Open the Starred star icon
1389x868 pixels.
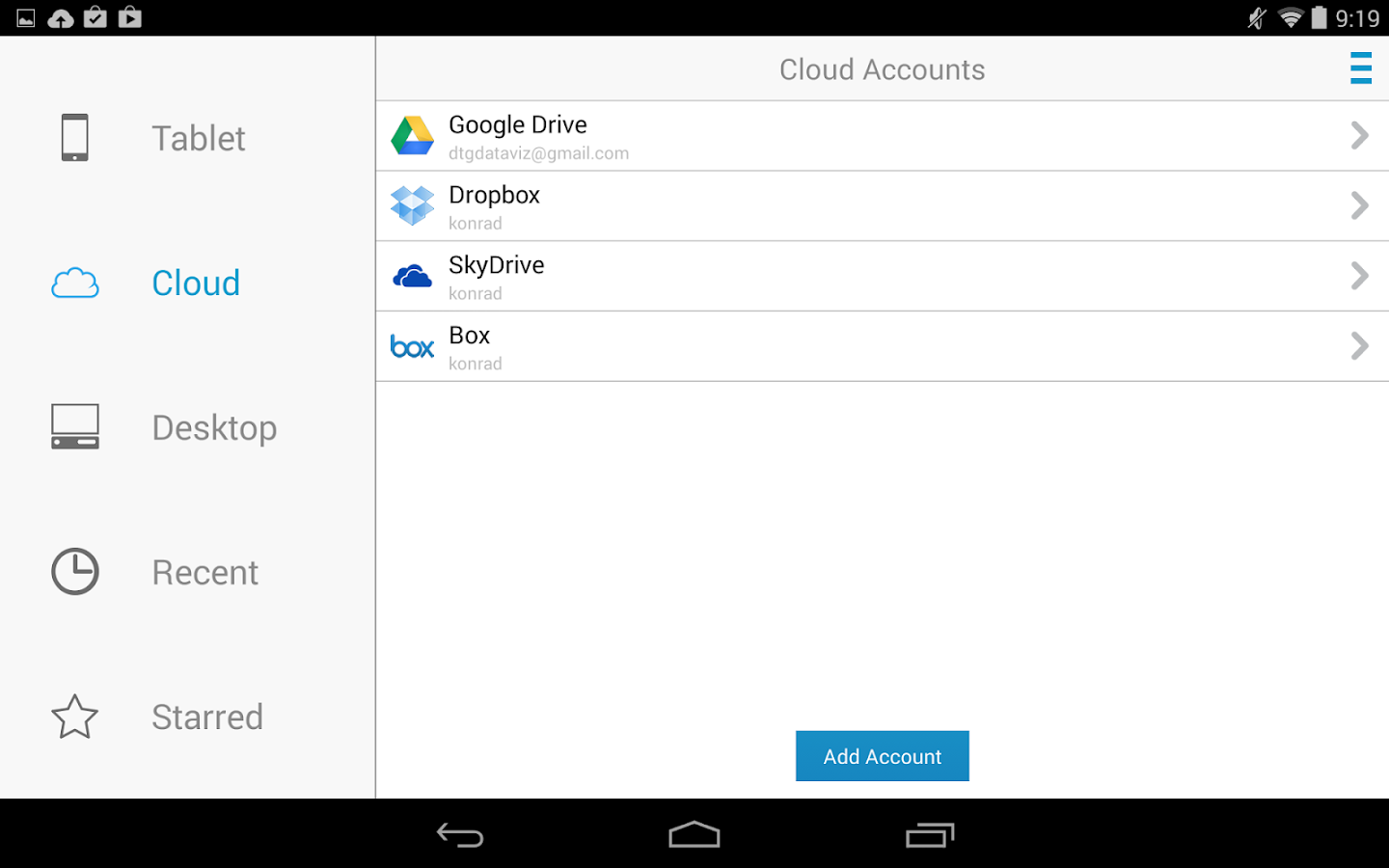pyautogui.click(x=74, y=717)
